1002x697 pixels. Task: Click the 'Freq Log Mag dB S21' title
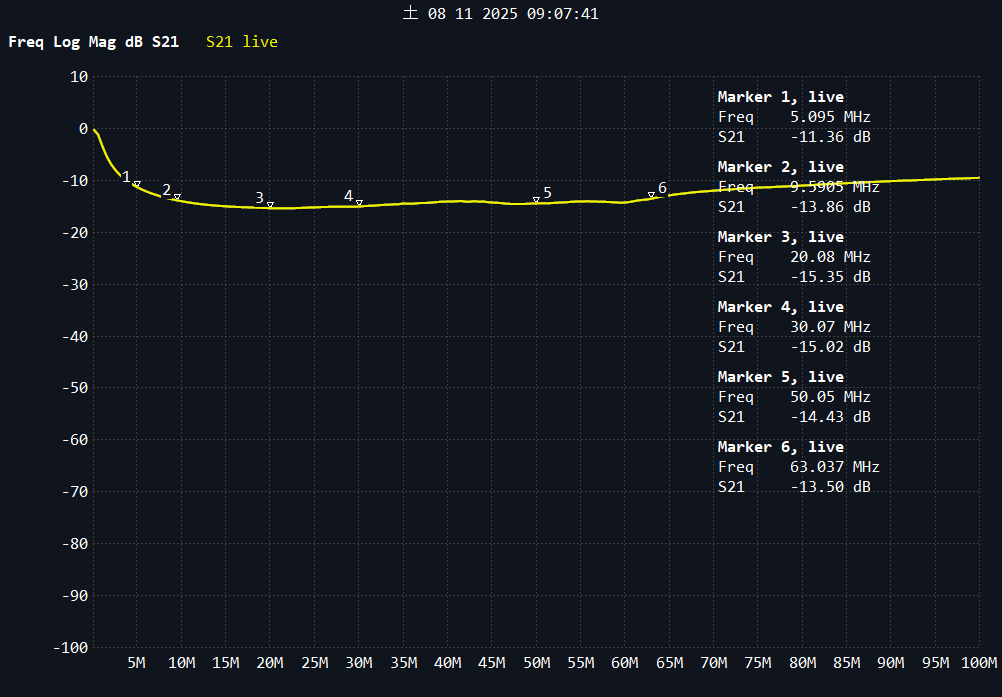(x=94, y=42)
